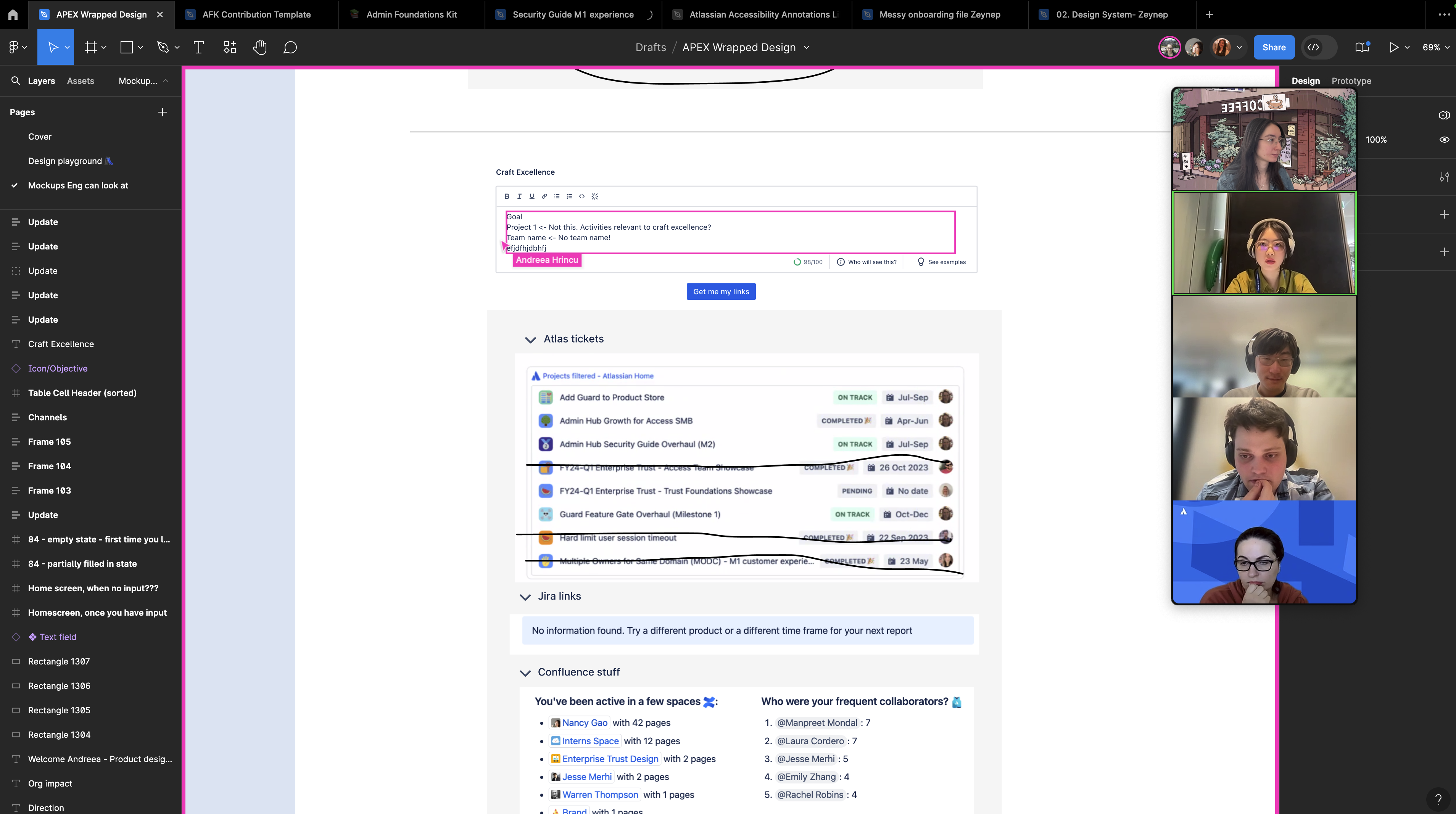Open the Figma home icon
Screen dimensions: 1456x814
pyautogui.click(x=13, y=15)
